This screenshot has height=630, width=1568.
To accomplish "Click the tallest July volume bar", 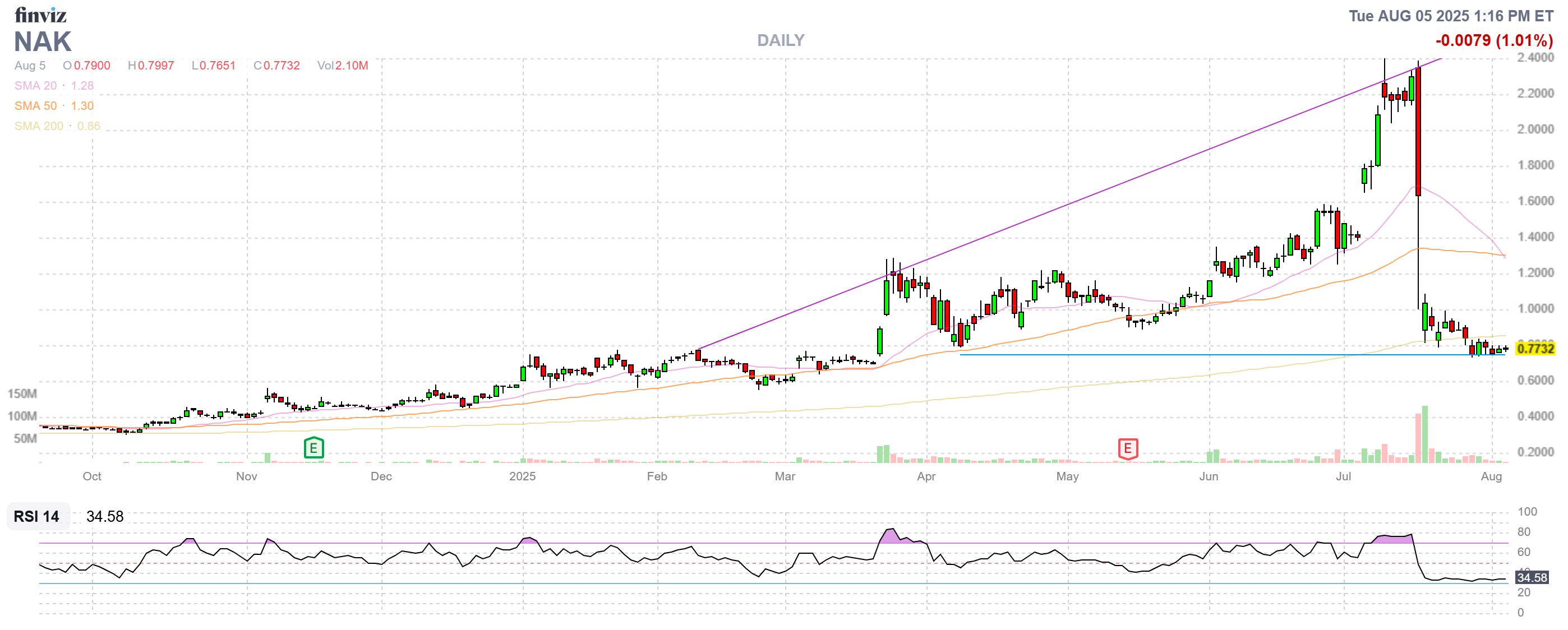I will (1424, 434).
